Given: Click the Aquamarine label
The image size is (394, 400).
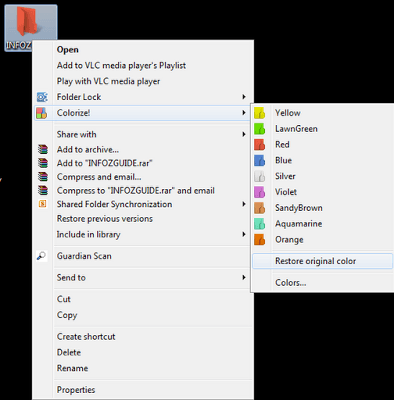Looking at the screenshot, I should 299,224.
